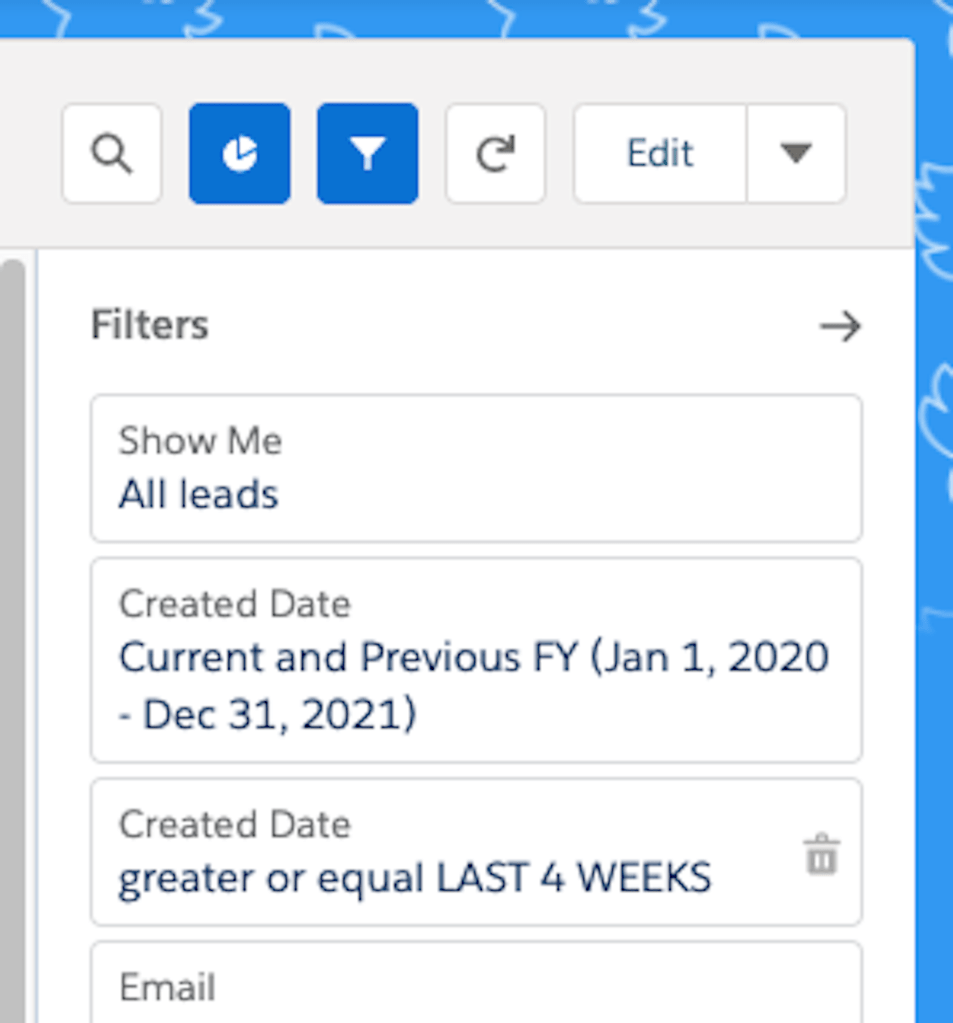
Task: Open the Current and Previous FY date filter
Action: click(x=475, y=660)
